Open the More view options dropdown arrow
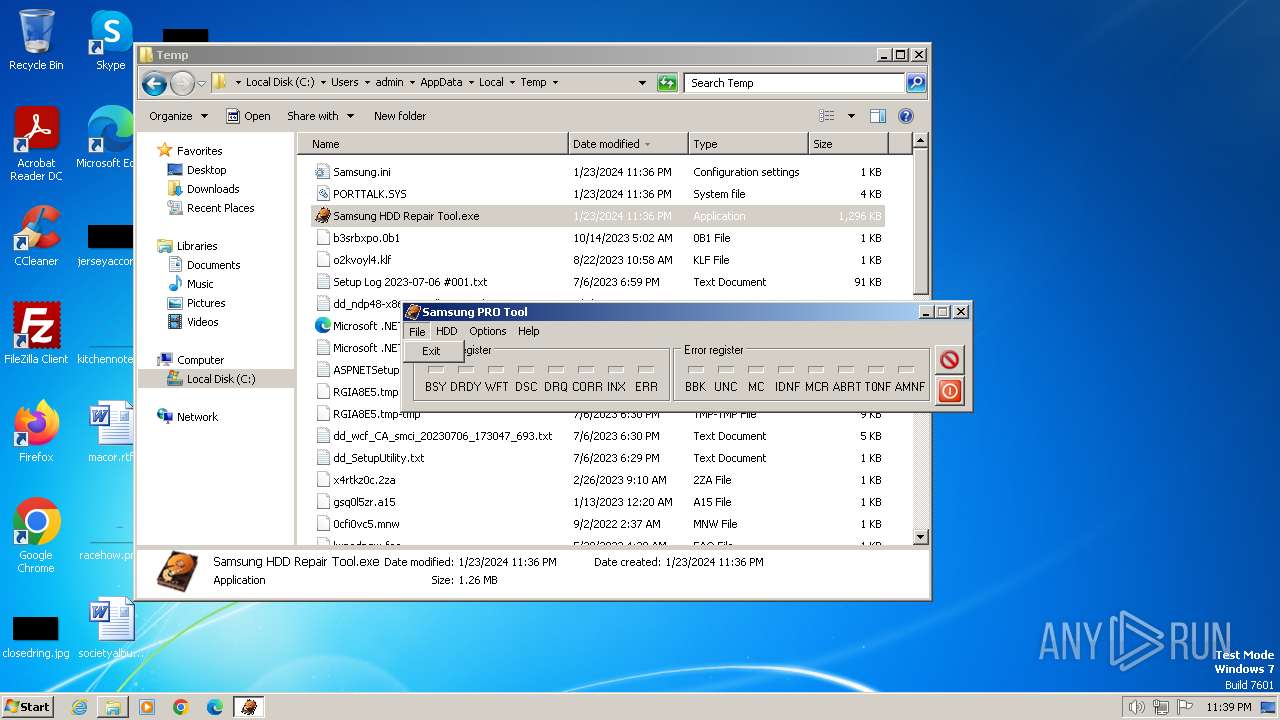The image size is (1280, 720). pyautogui.click(x=851, y=116)
